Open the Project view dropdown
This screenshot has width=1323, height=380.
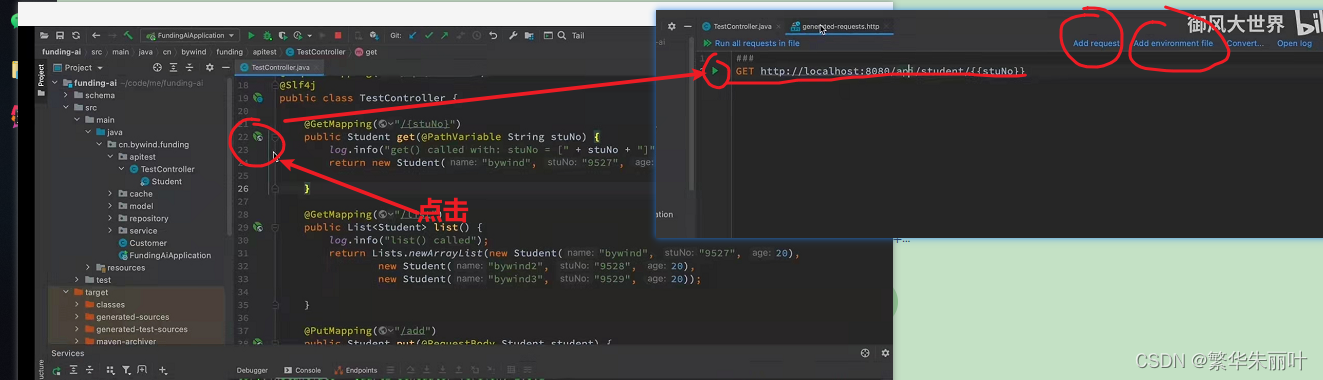79,67
